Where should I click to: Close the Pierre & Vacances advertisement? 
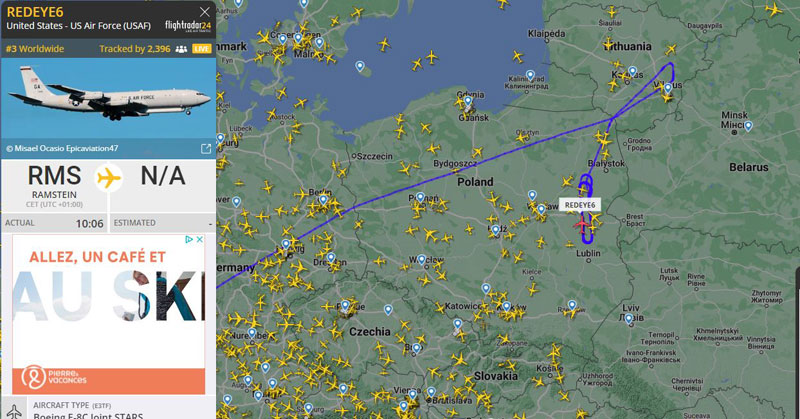pyautogui.click(x=200, y=239)
